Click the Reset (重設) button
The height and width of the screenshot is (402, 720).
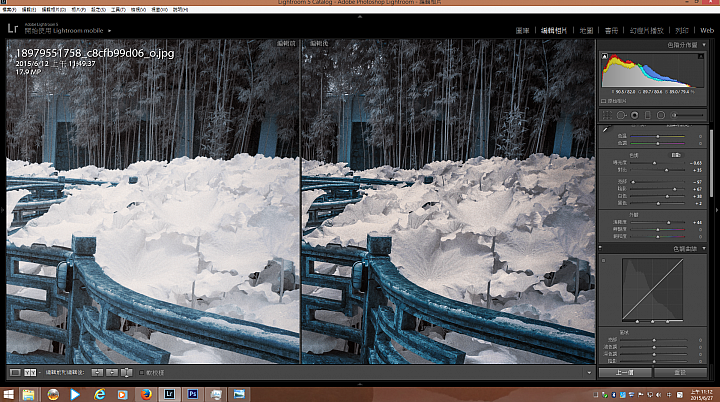pos(680,373)
